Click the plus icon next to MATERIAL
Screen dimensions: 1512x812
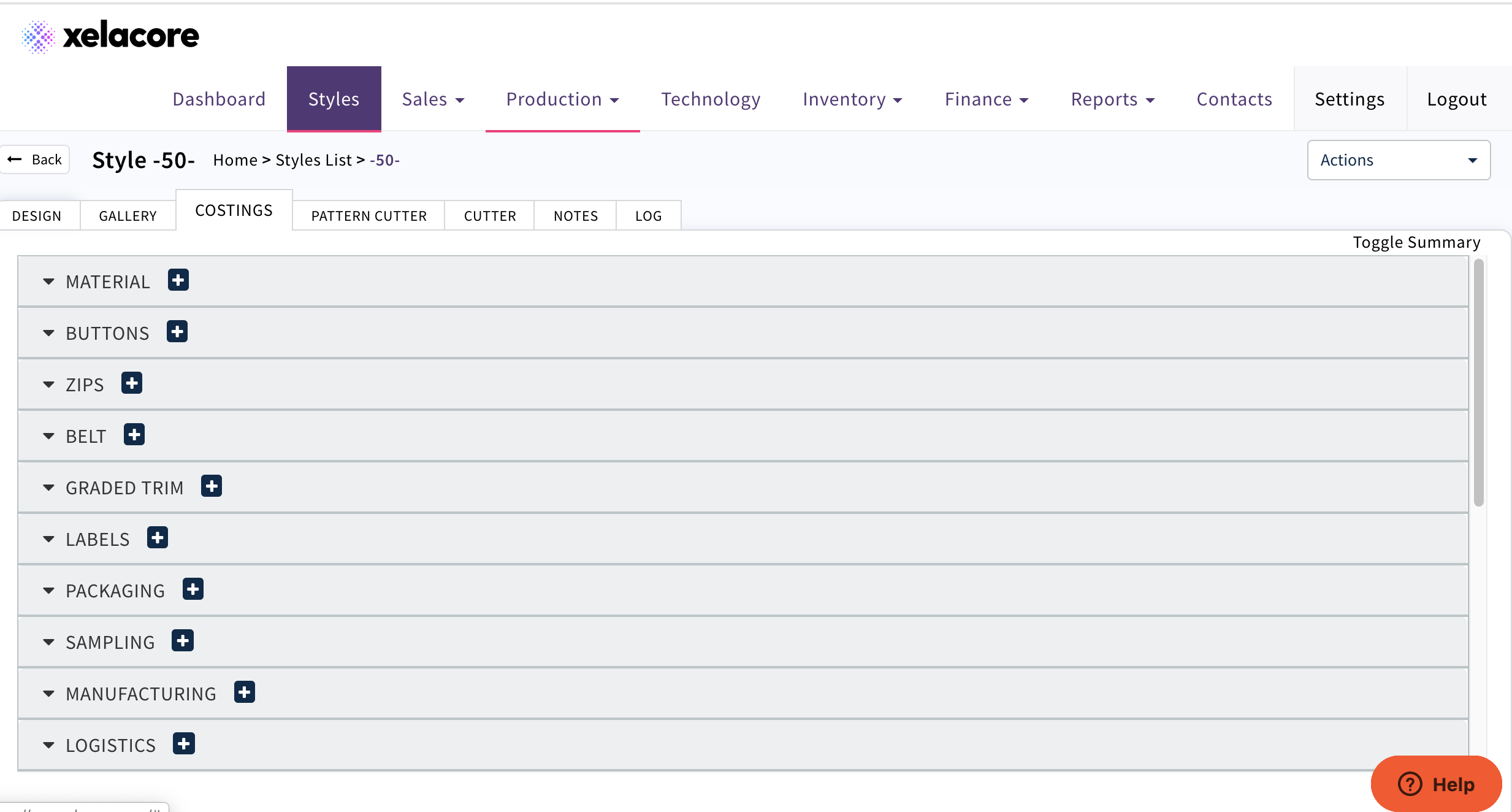point(178,280)
